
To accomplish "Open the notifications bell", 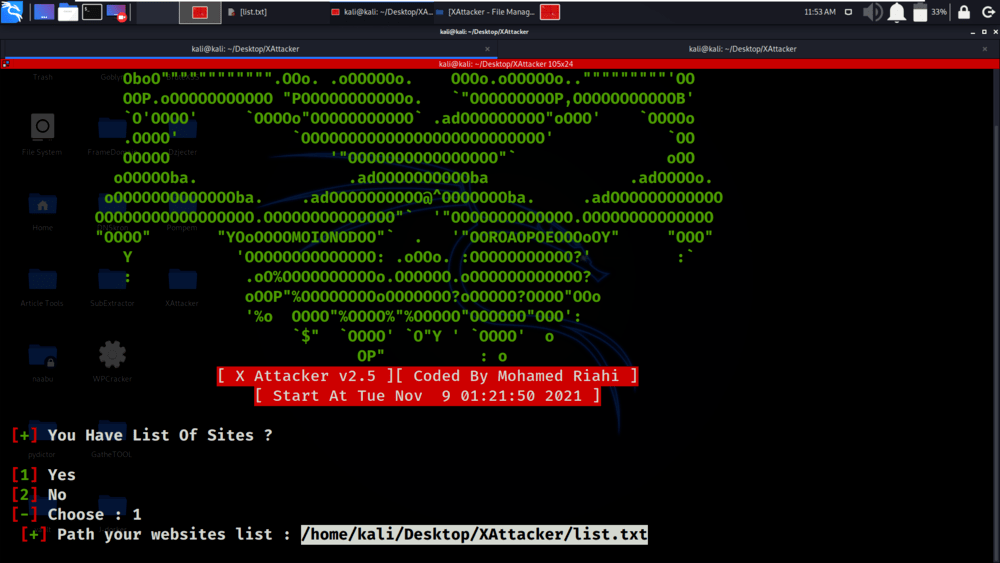I will [897, 11].
